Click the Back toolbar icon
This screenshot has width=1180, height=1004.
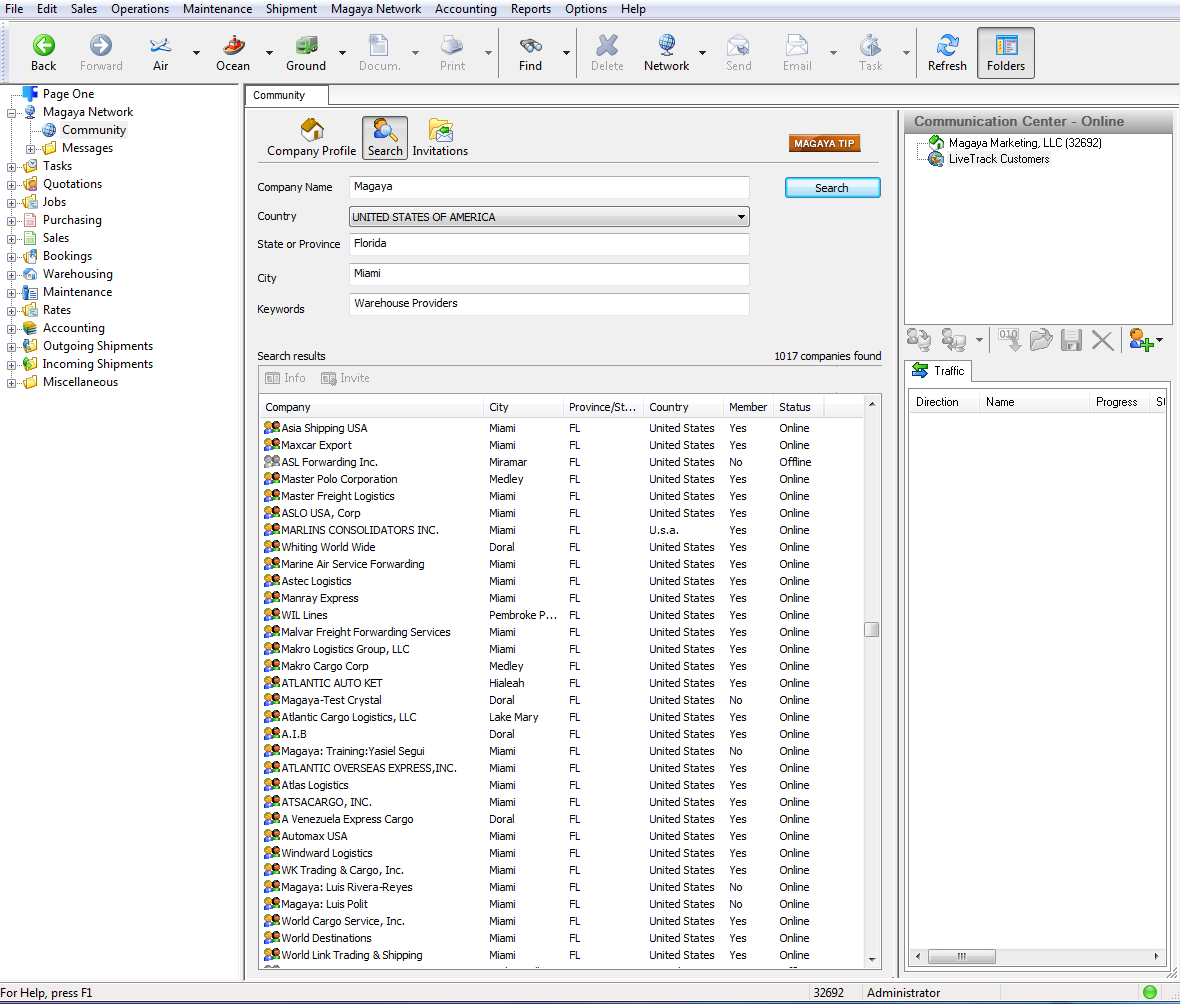tap(44, 53)
